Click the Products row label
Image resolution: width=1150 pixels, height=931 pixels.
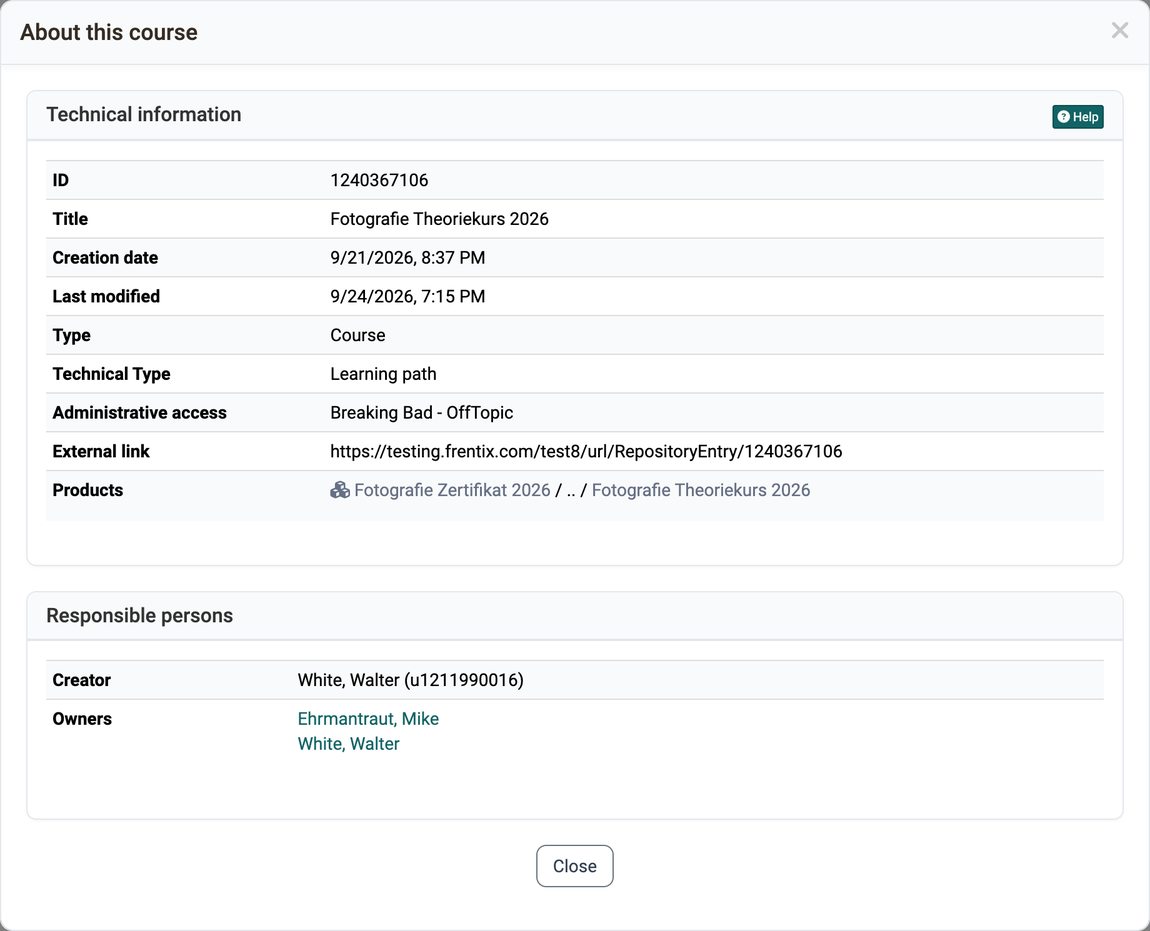[87, 490]
